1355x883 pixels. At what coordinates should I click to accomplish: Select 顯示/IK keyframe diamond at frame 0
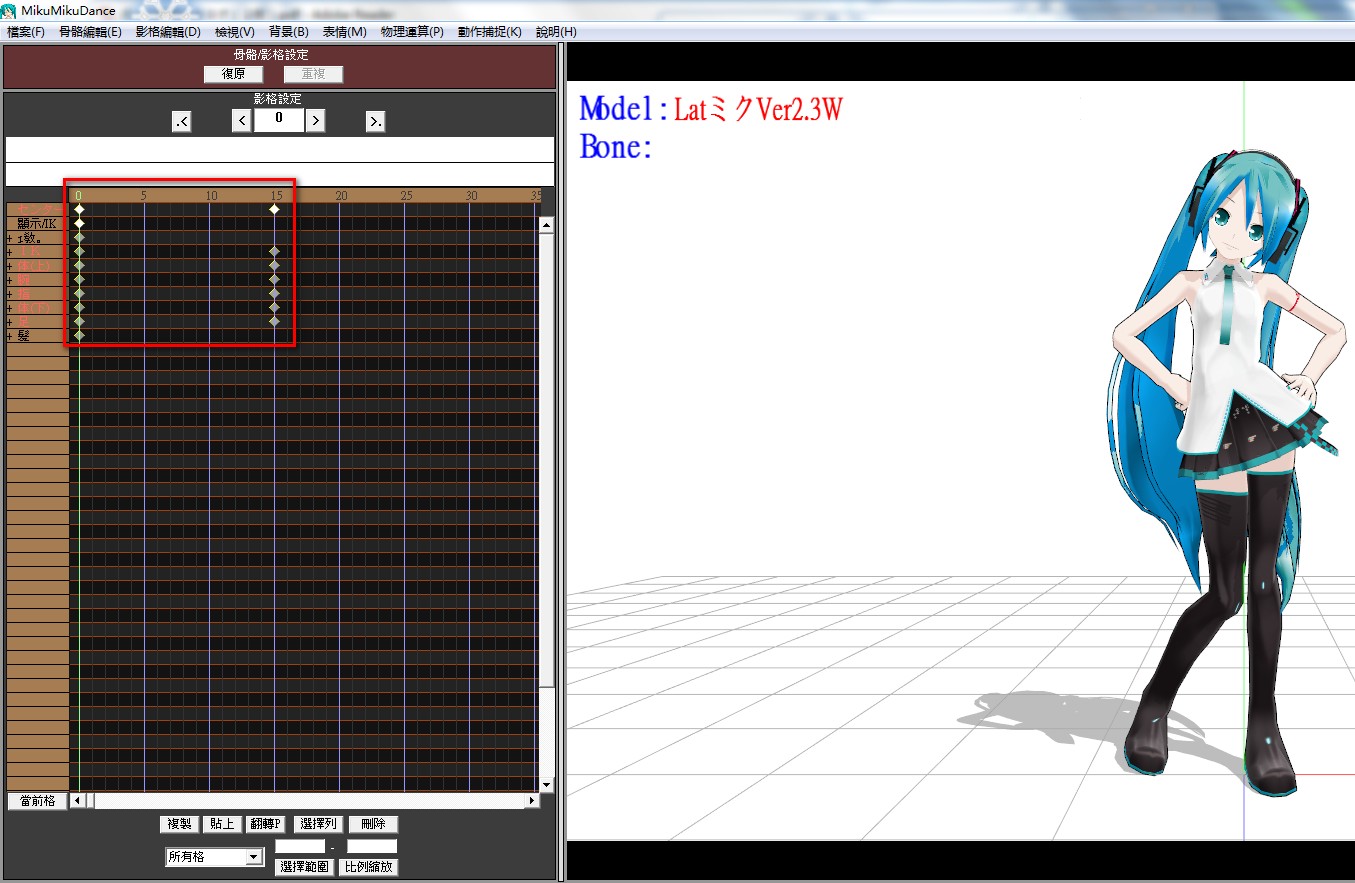tap(79, 223)
